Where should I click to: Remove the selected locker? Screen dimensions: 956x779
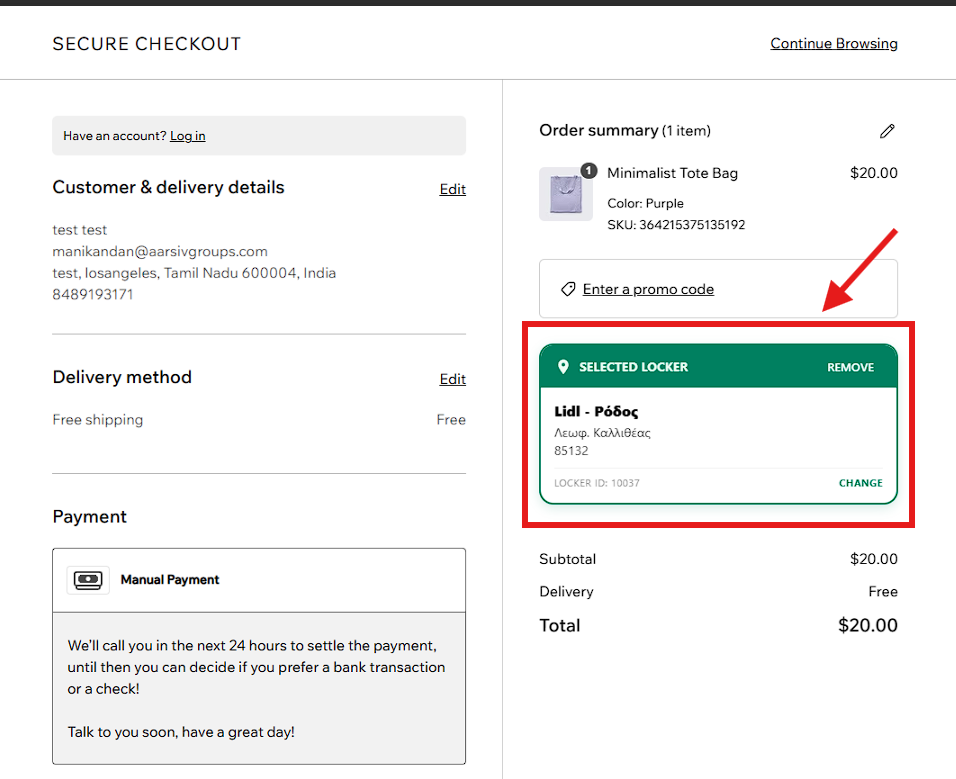pyautogui.click(x=850, y=367)
